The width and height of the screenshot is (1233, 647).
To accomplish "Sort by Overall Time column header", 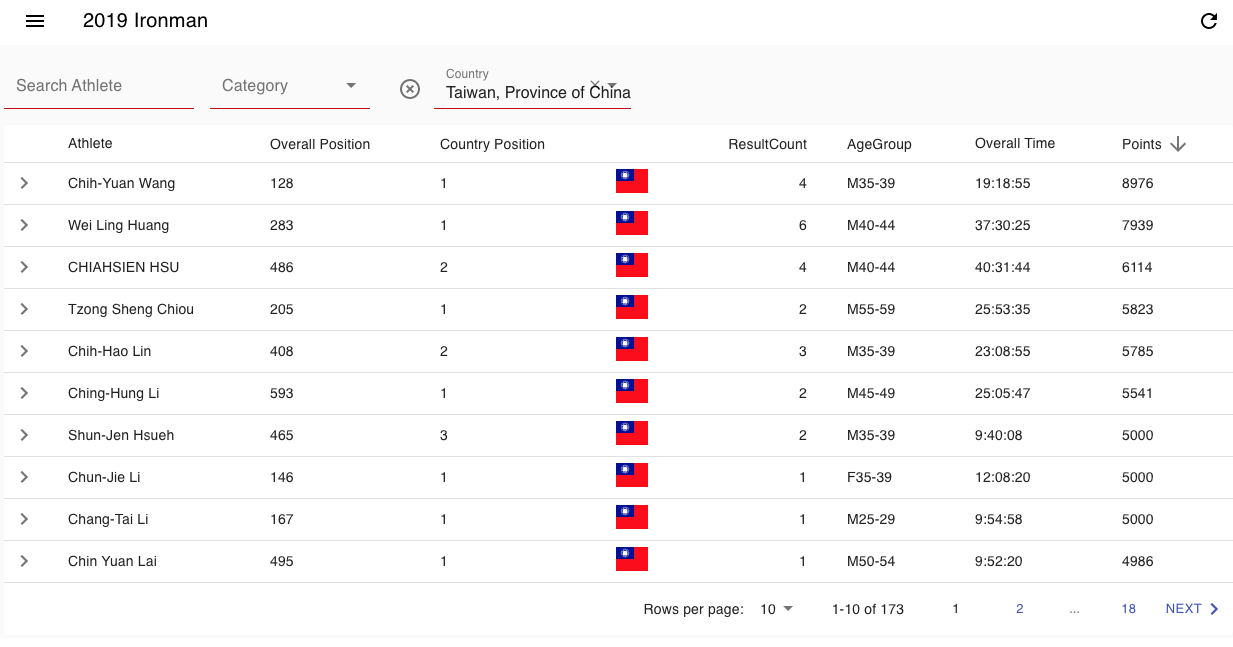I will click(x=1015, y=144).
